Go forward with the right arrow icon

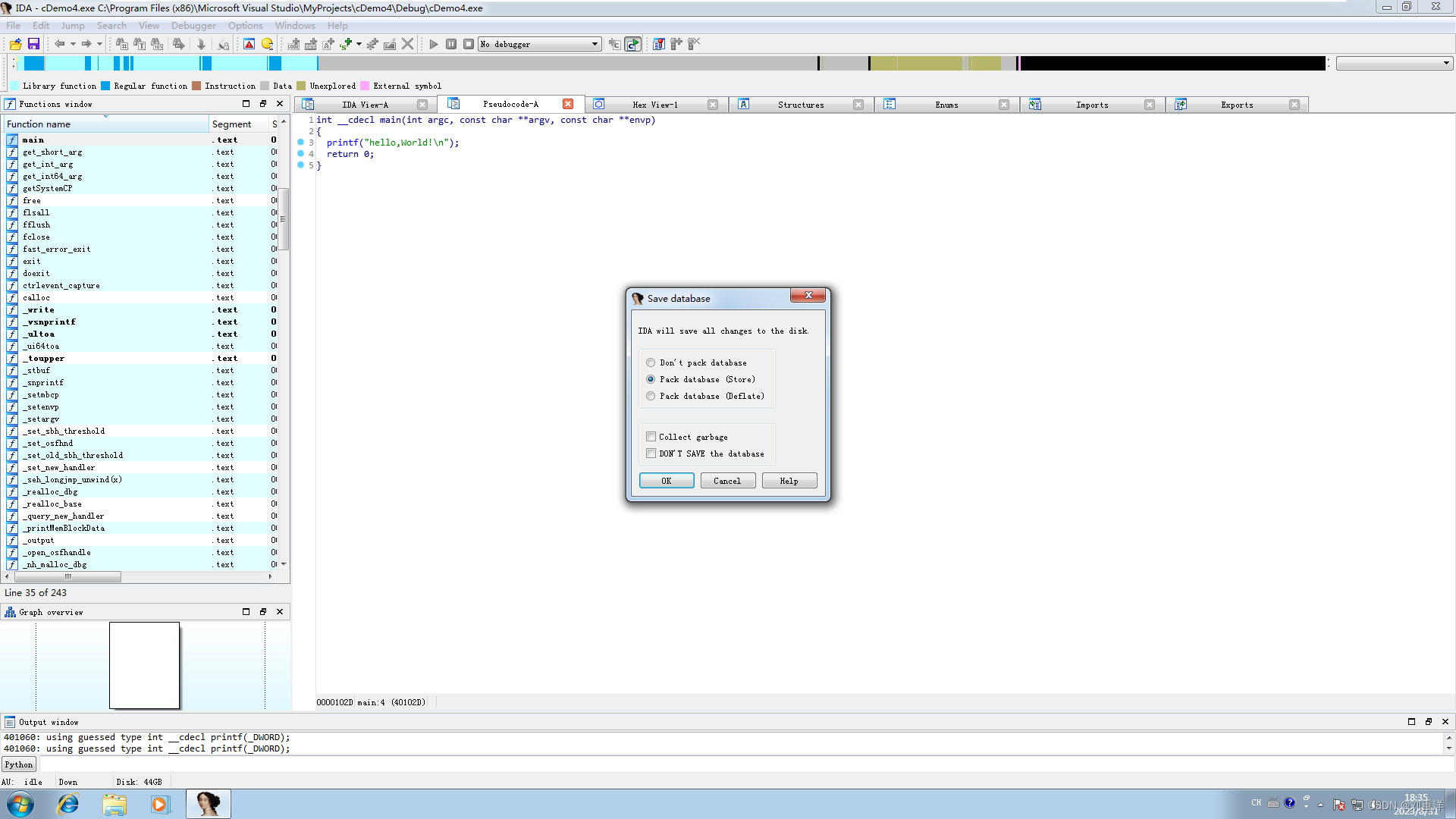click(x=86, y=44)
